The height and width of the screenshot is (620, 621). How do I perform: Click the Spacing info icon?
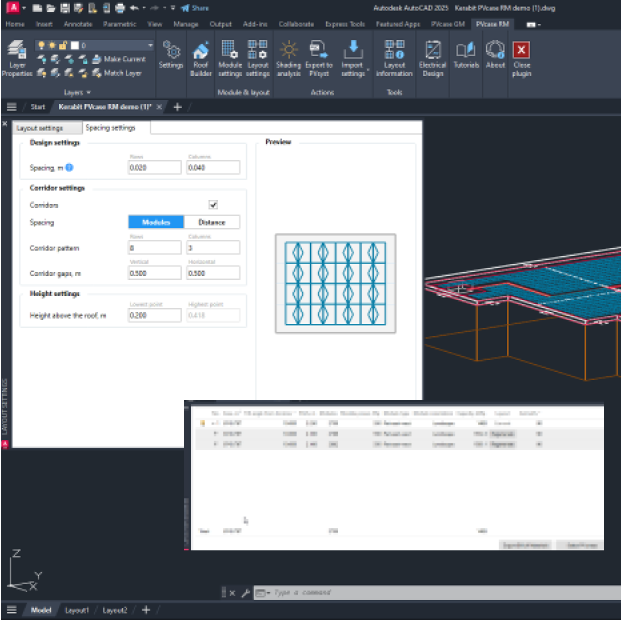(x=70, y=168)
